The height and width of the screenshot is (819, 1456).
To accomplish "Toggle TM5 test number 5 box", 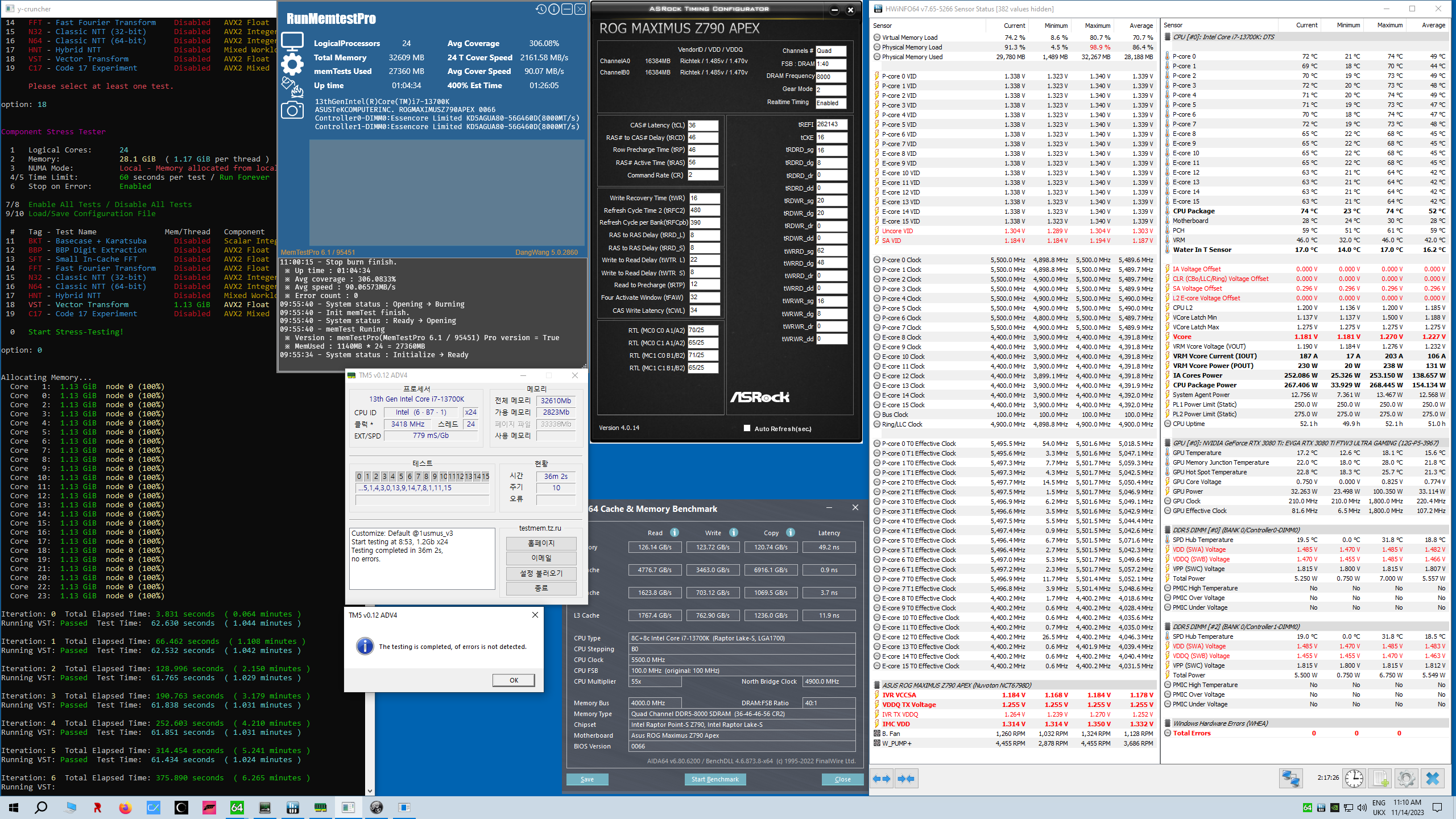I will tap(401, 476).
